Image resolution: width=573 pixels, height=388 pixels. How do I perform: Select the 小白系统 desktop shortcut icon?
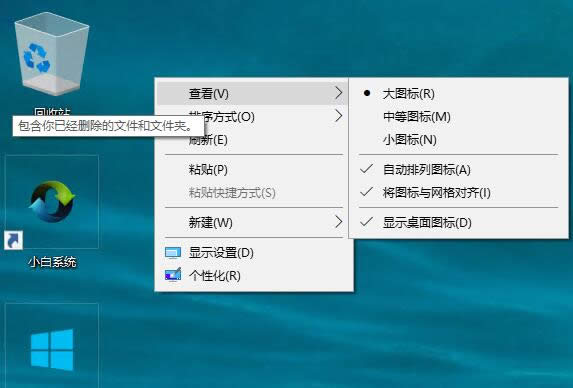tap(52, 202)
